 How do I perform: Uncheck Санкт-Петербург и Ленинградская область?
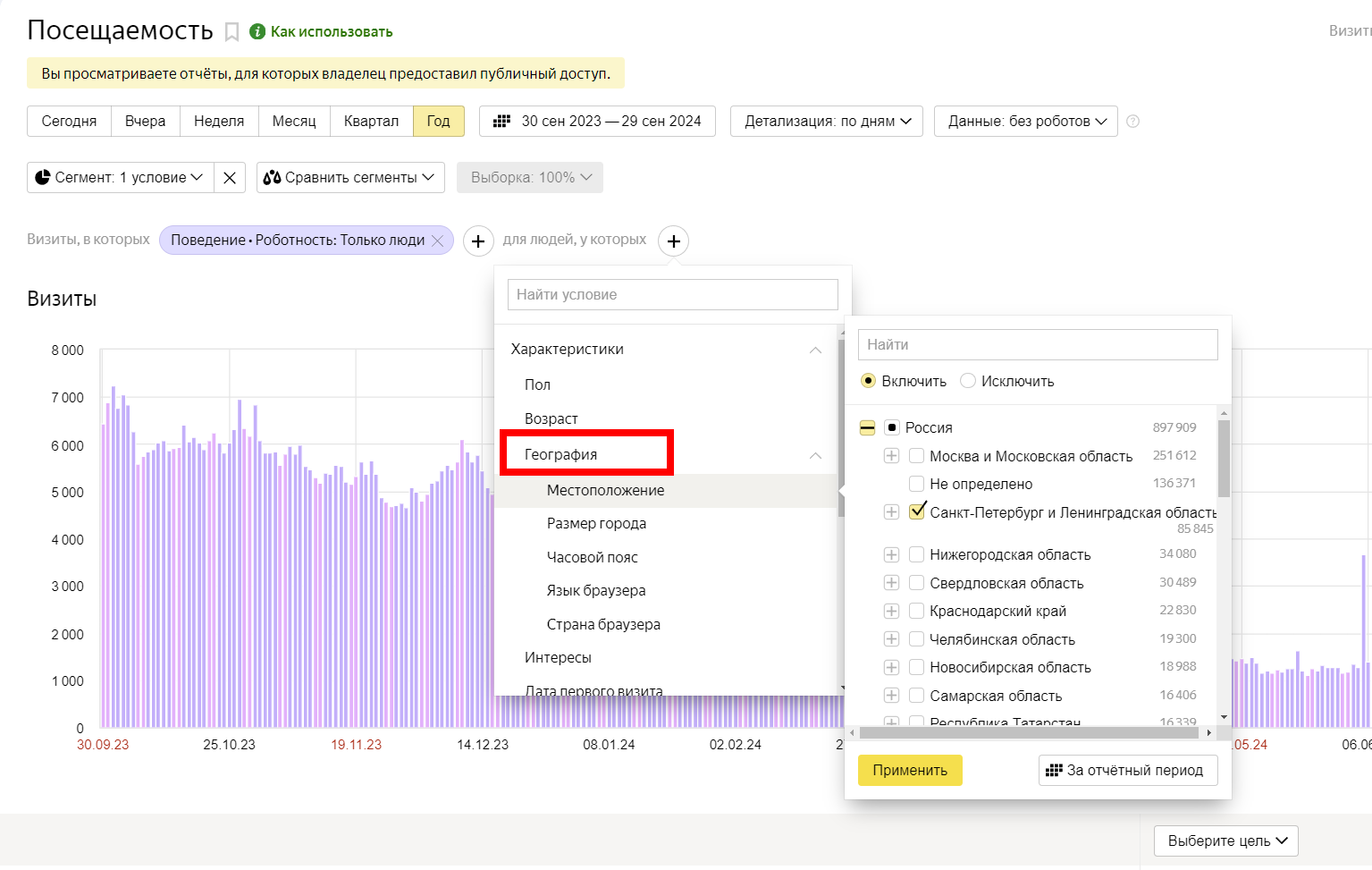point(916,511)
